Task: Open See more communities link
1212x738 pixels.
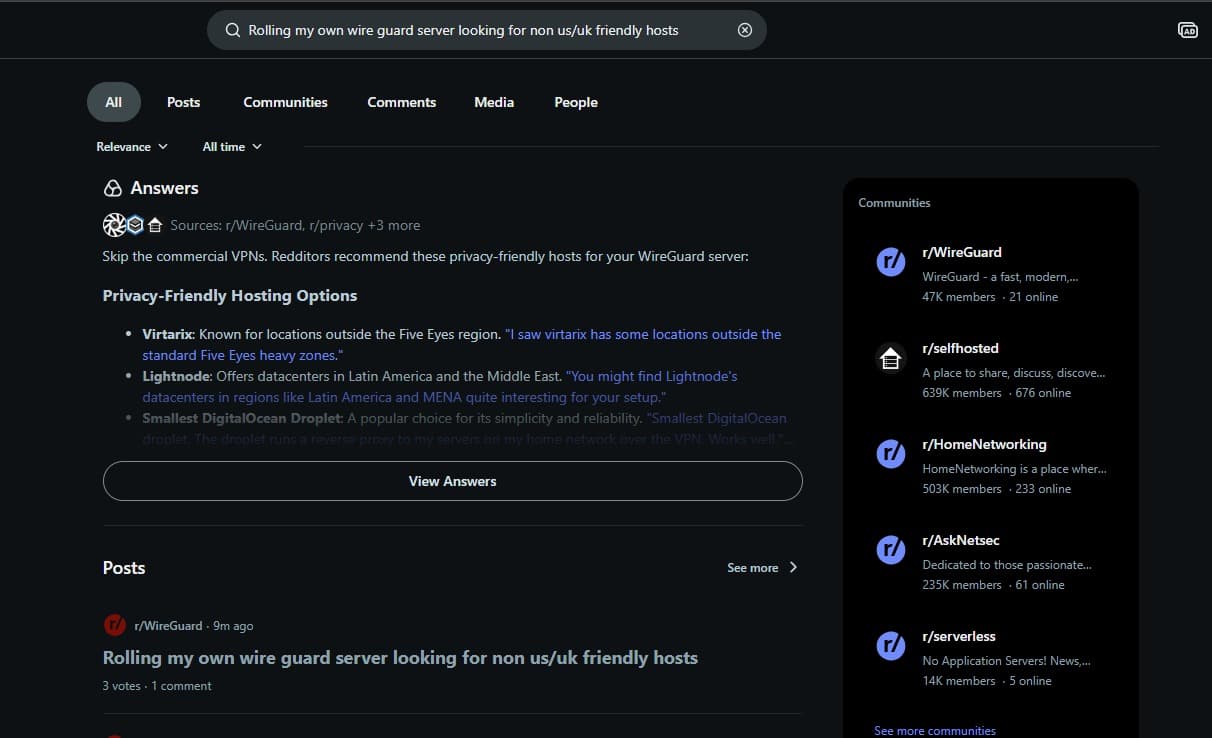Action: pos(935,731)
